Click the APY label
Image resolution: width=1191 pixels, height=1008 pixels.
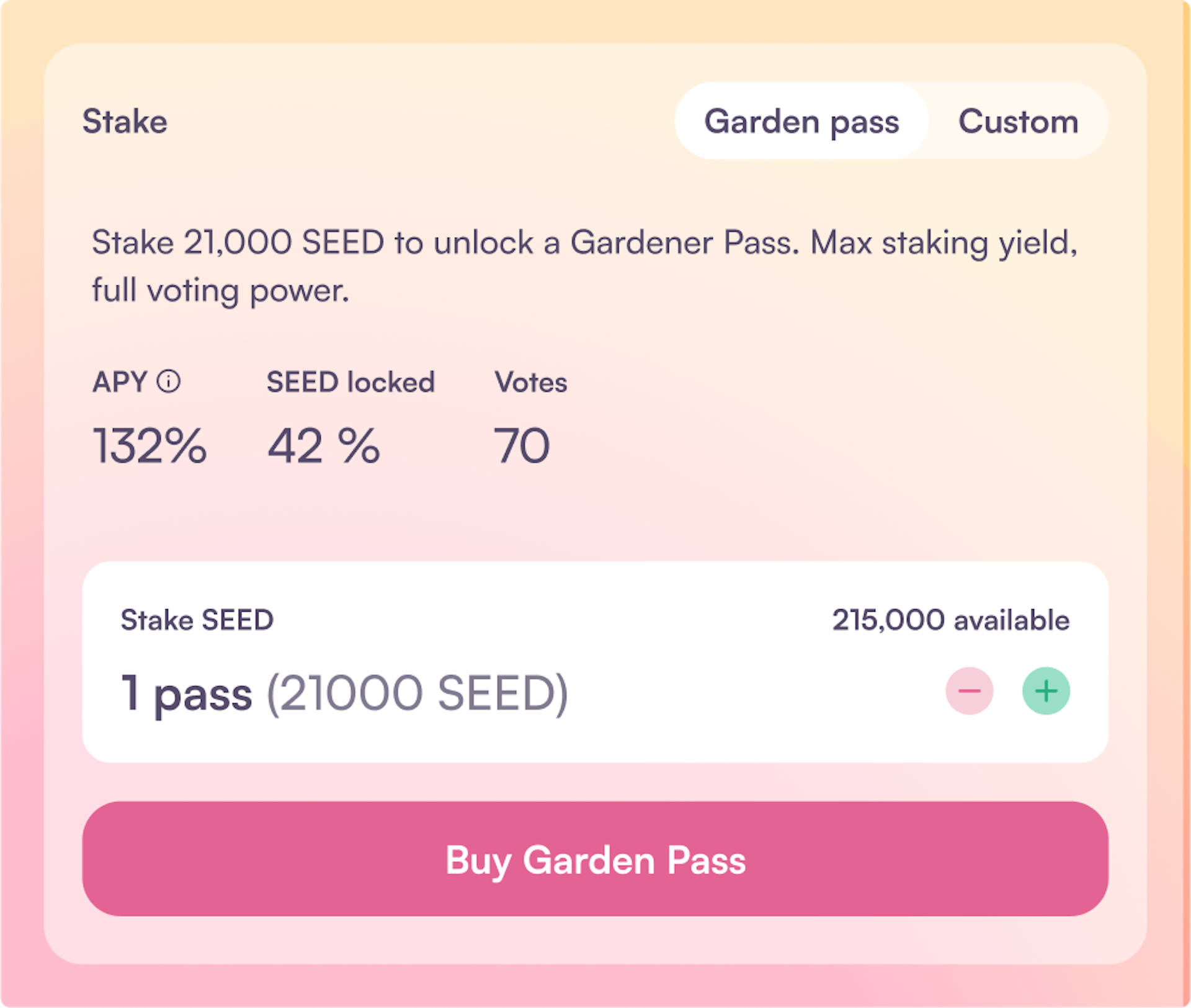pyautogui.click(x=120, y=381)
